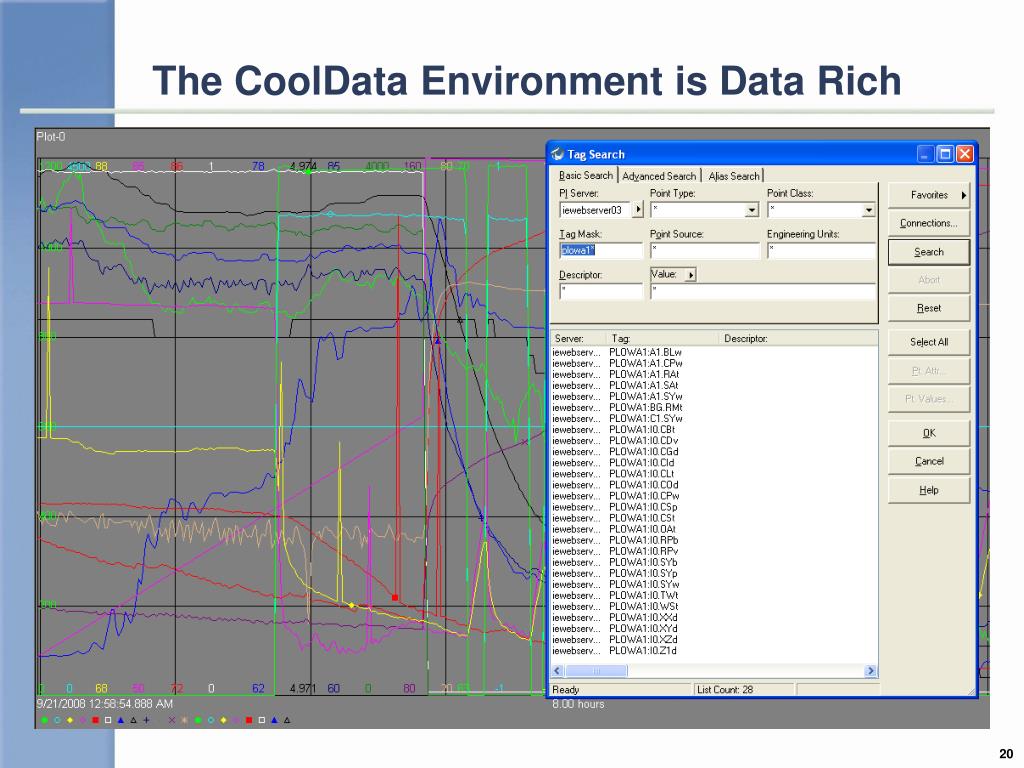Select tag PLOWA1:A1.BLw
This screenshot has height=768, width=1024.
pos(645,353)
